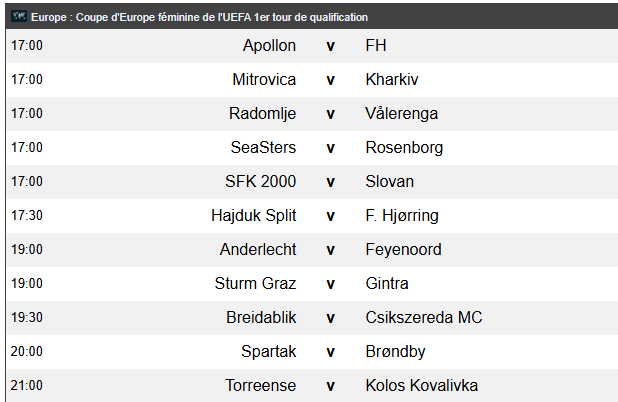Screen dimensions: 618x402
Task: Select Csikszereda MC team name
Action: pos(424,318)
